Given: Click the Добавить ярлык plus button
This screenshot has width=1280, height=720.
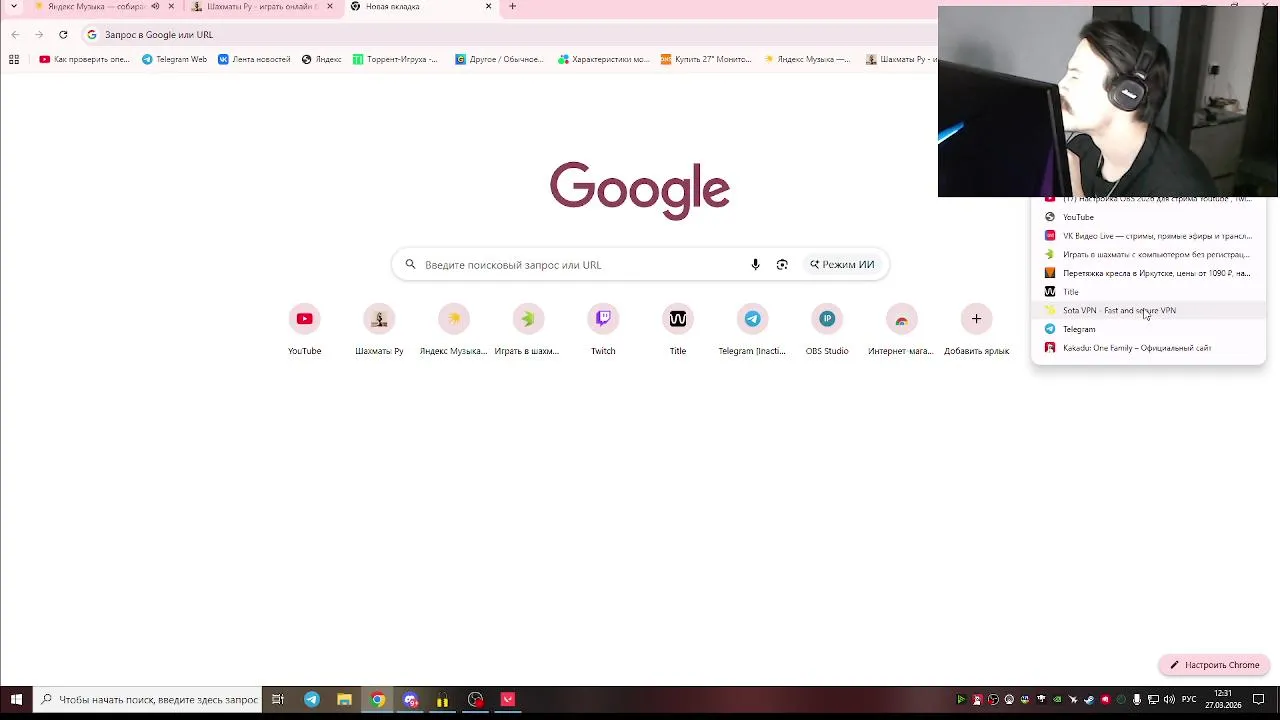Looking at the screenshot, I should [x=976, y=319].
